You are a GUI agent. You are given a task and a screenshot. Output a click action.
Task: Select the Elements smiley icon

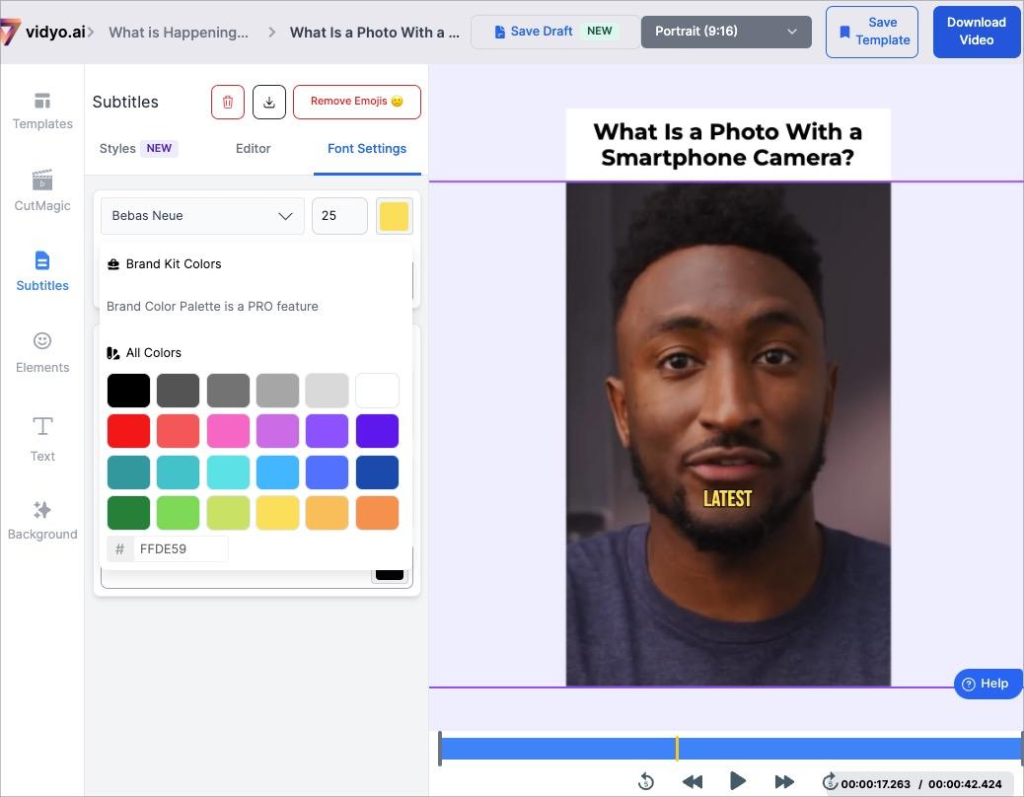tap(42, 341)
